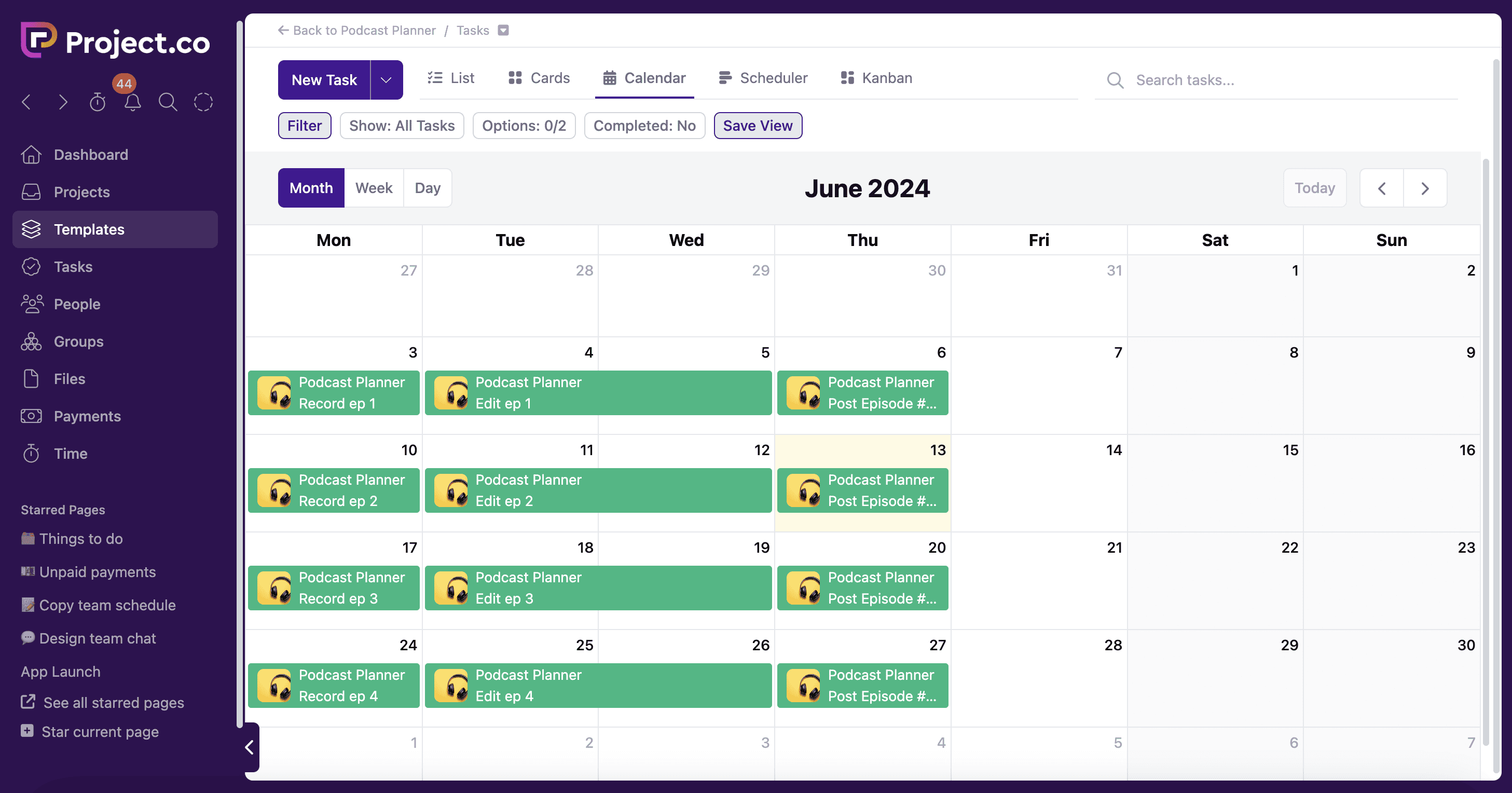Viewport: 1512px width, 793px height.
Task: Open Payments from the sidebar
Action: (x=87, y=416)
